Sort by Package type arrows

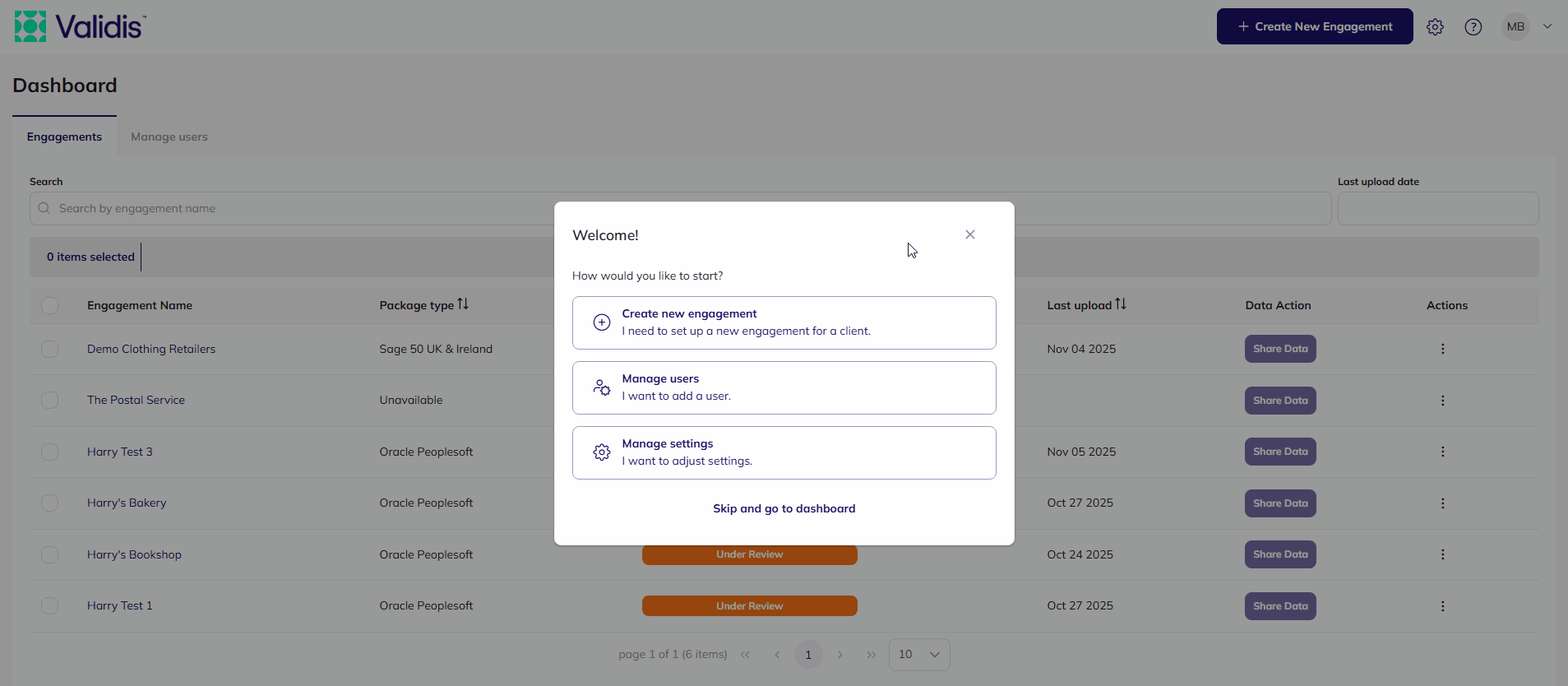click(x=463, y=304)
